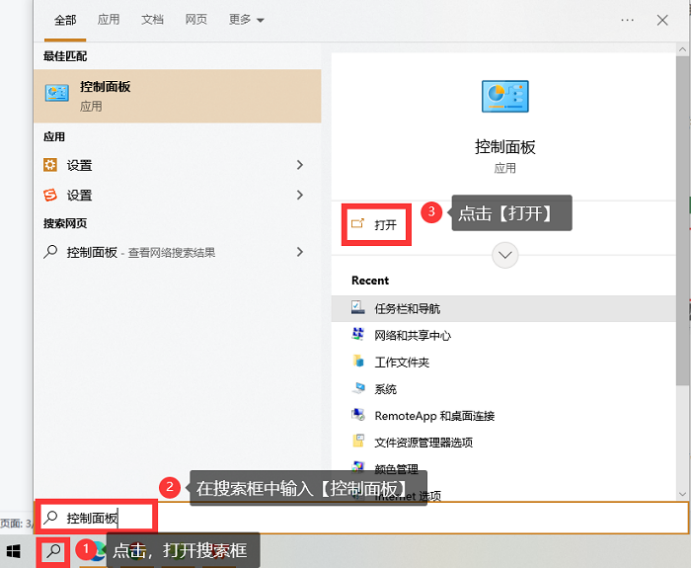Click the Work Folders icon
This screenshot has width=692, height=568.
pyautogui.click(x=358, y=361)
